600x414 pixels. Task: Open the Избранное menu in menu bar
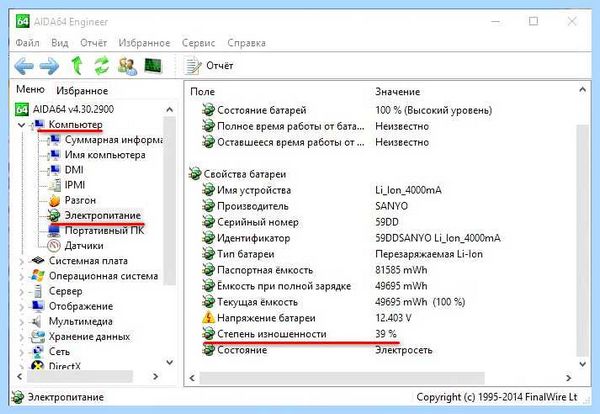[x=144, y=43]
